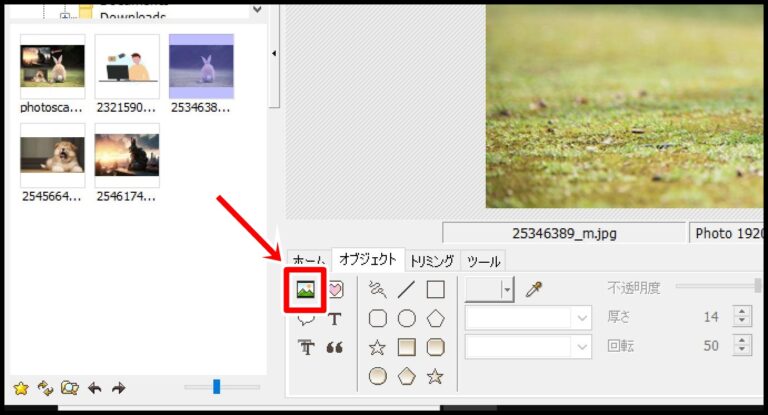
Task: Increase the 回転 rotation value
Action: [742, 341]
